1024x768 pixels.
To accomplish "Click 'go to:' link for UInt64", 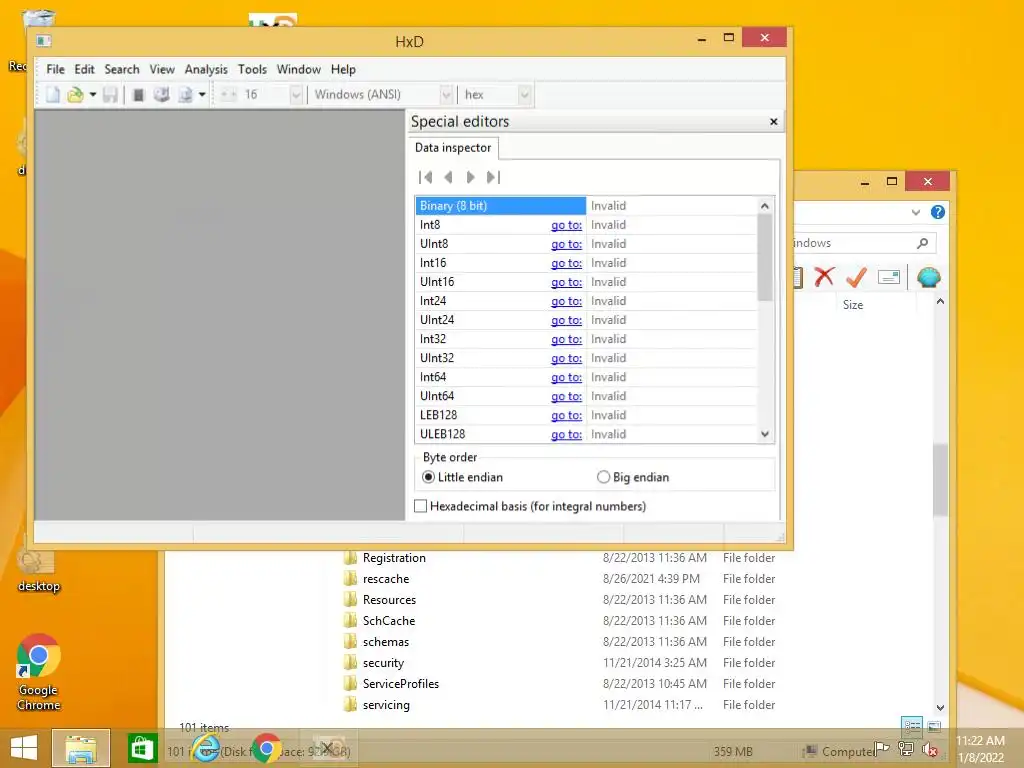I will click(x=566, y=396).
